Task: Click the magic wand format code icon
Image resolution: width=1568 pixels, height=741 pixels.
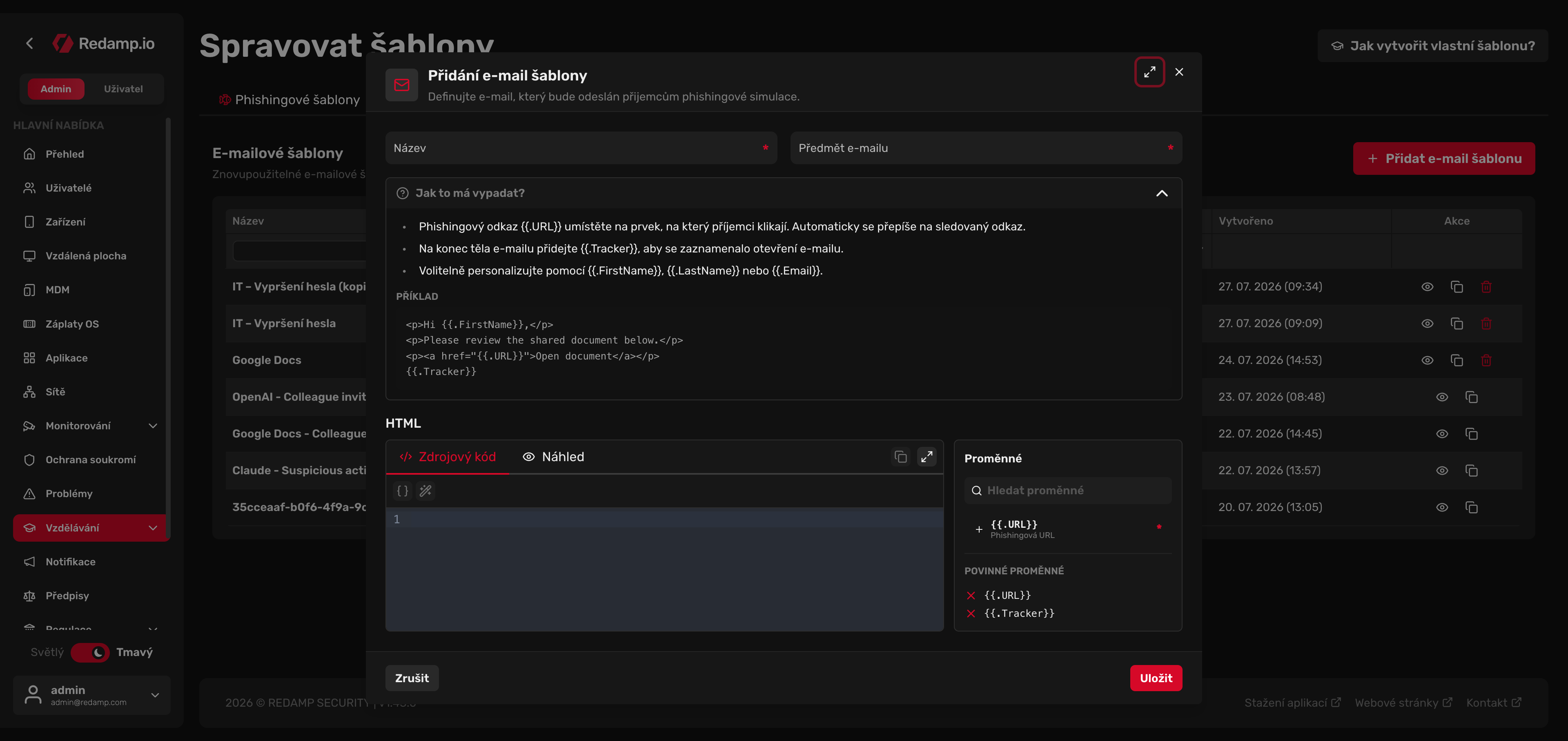Action: [425, 491]
